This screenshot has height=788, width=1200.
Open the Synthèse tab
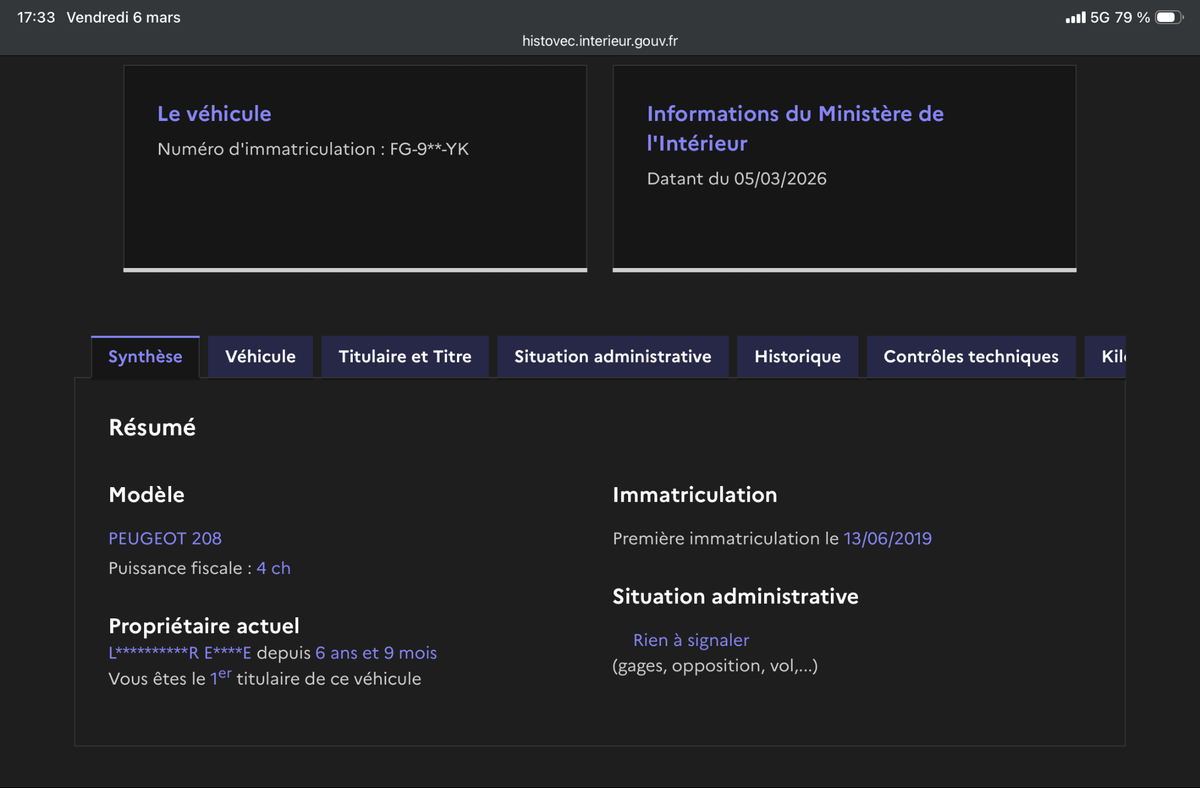145,357
